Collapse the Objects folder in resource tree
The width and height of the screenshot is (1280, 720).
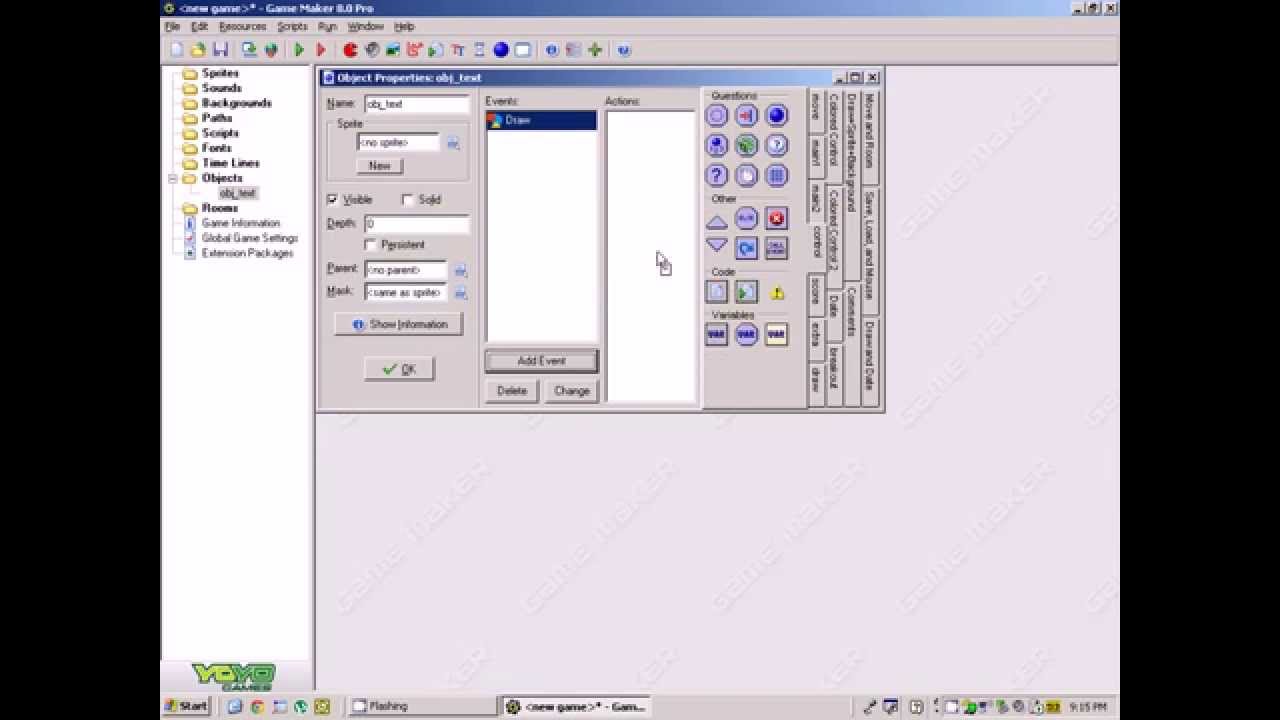click(x=173, y=178)
